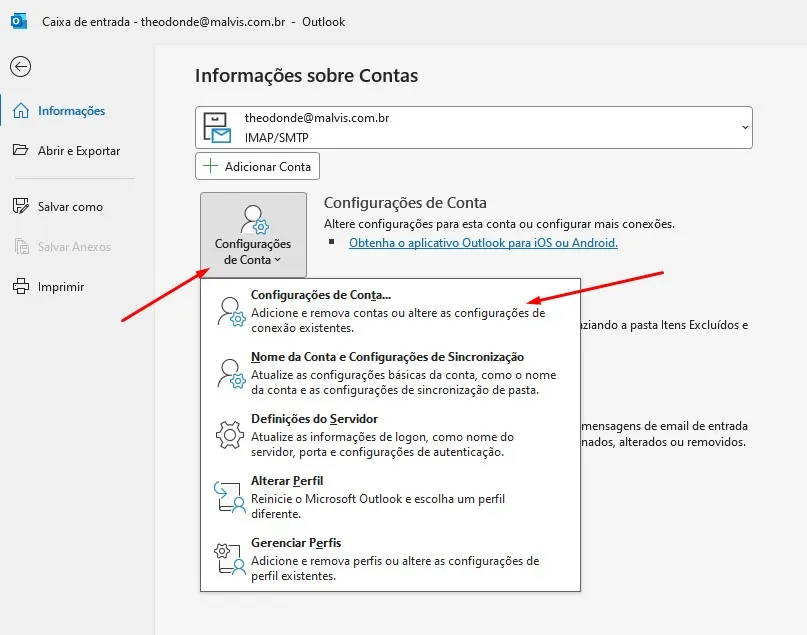Click the Adicionar Conta button
Screen dimensions: 807x635
click(257, 166)
